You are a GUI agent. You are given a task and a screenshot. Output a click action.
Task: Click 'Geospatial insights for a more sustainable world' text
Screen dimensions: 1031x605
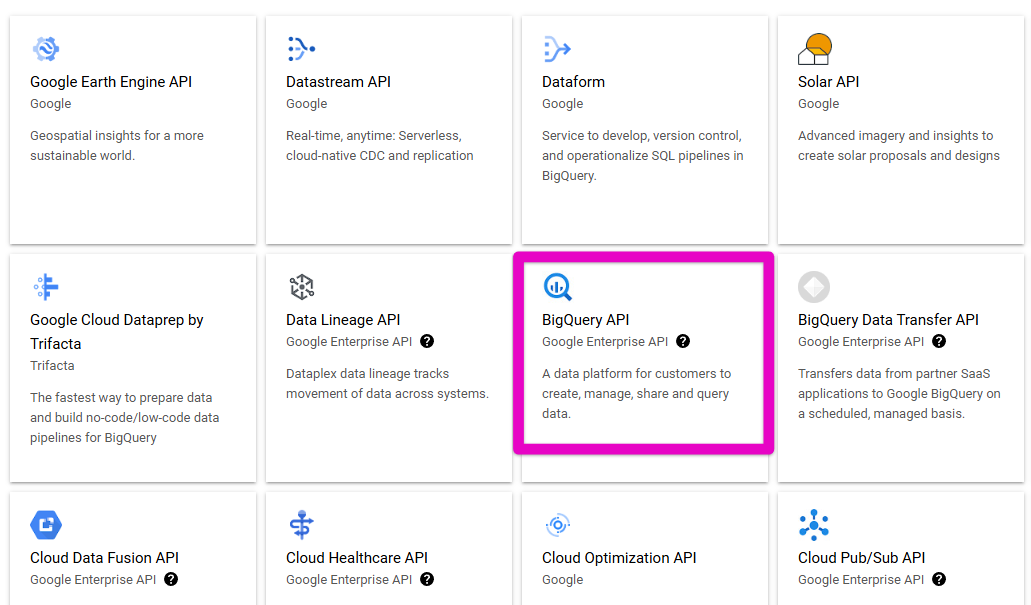click(117, 145)
